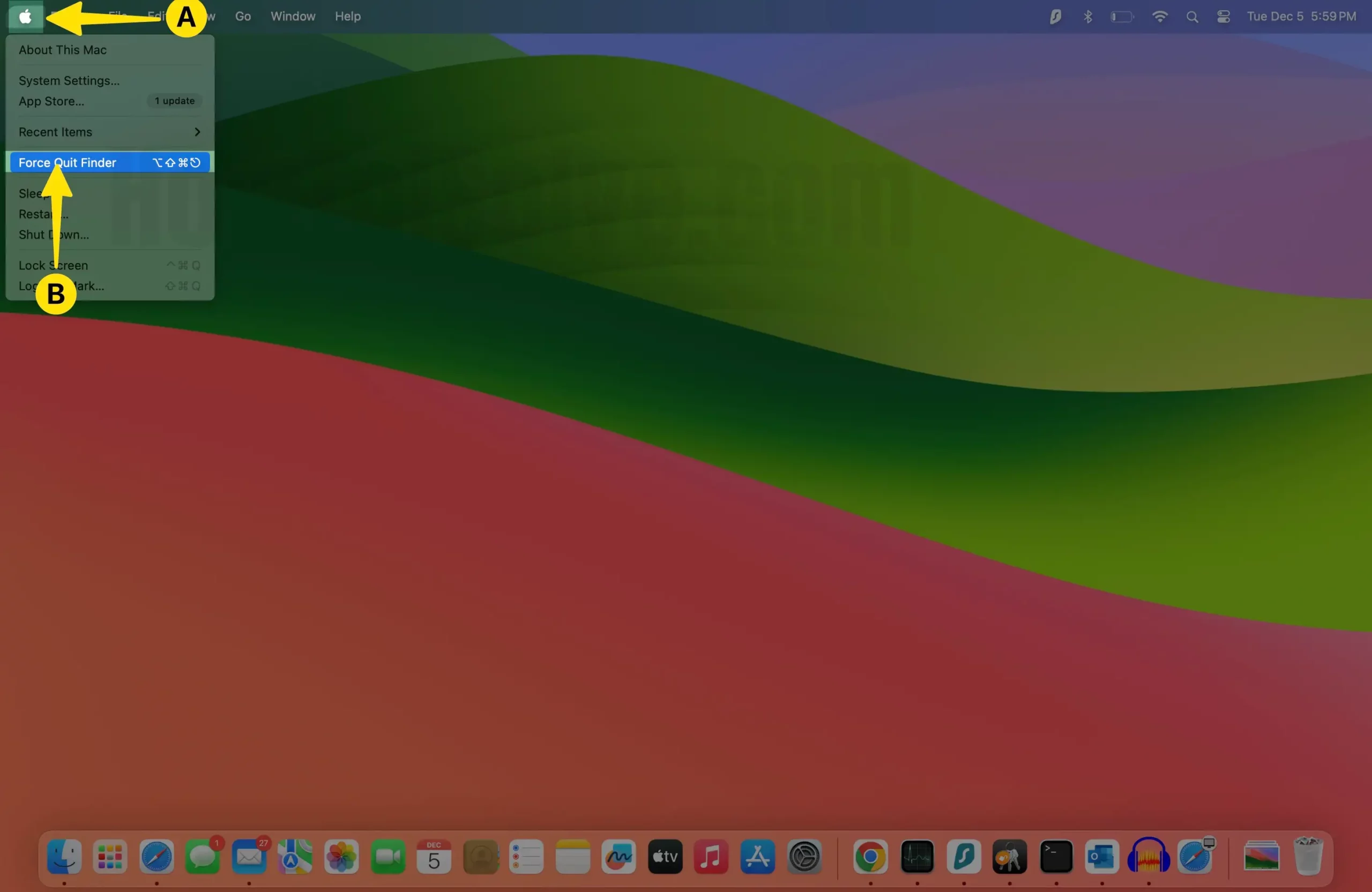Open the pictures stack in Dock

click(x=1262, y=856)
